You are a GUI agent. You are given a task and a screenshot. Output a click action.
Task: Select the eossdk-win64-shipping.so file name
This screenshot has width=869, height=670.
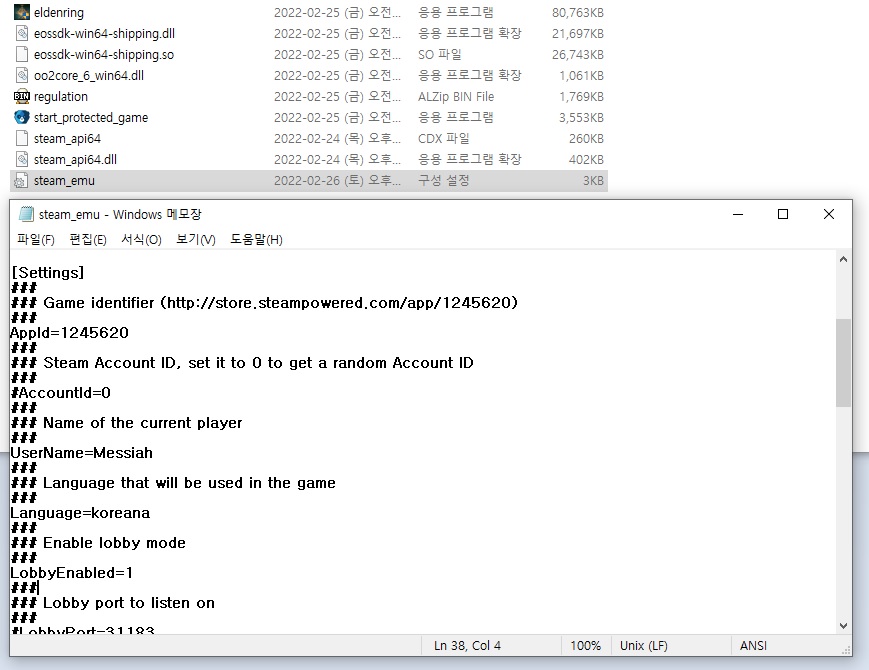(x=104, y=54)
